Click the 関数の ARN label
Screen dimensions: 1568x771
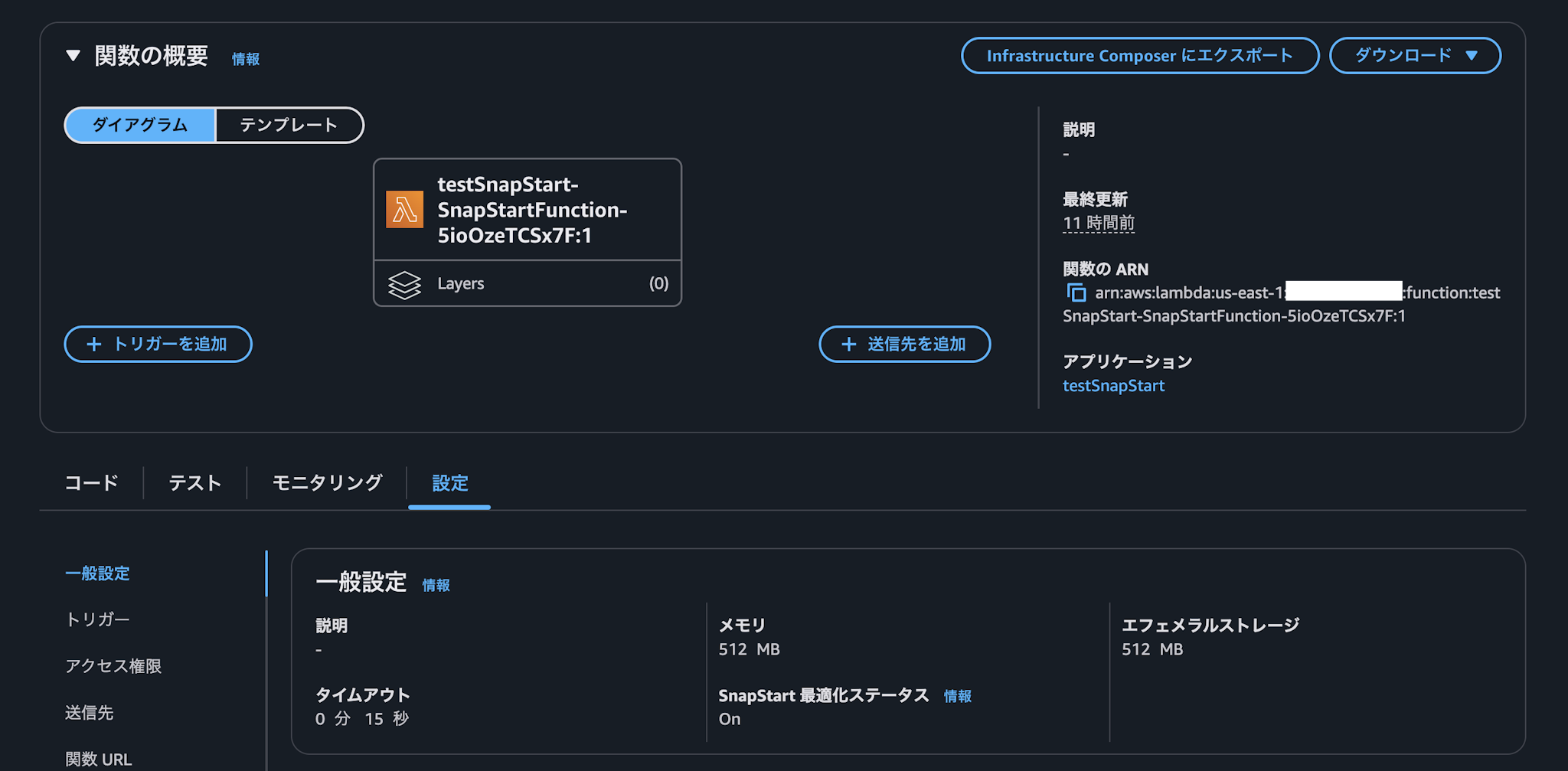tap(1106, 270)
